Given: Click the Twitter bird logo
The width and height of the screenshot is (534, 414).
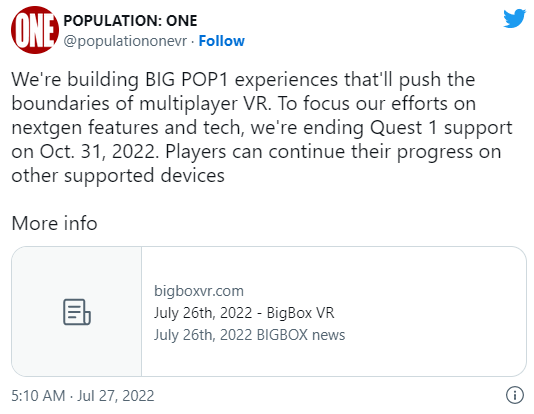Looking at the screenshot, I should 514,18.
